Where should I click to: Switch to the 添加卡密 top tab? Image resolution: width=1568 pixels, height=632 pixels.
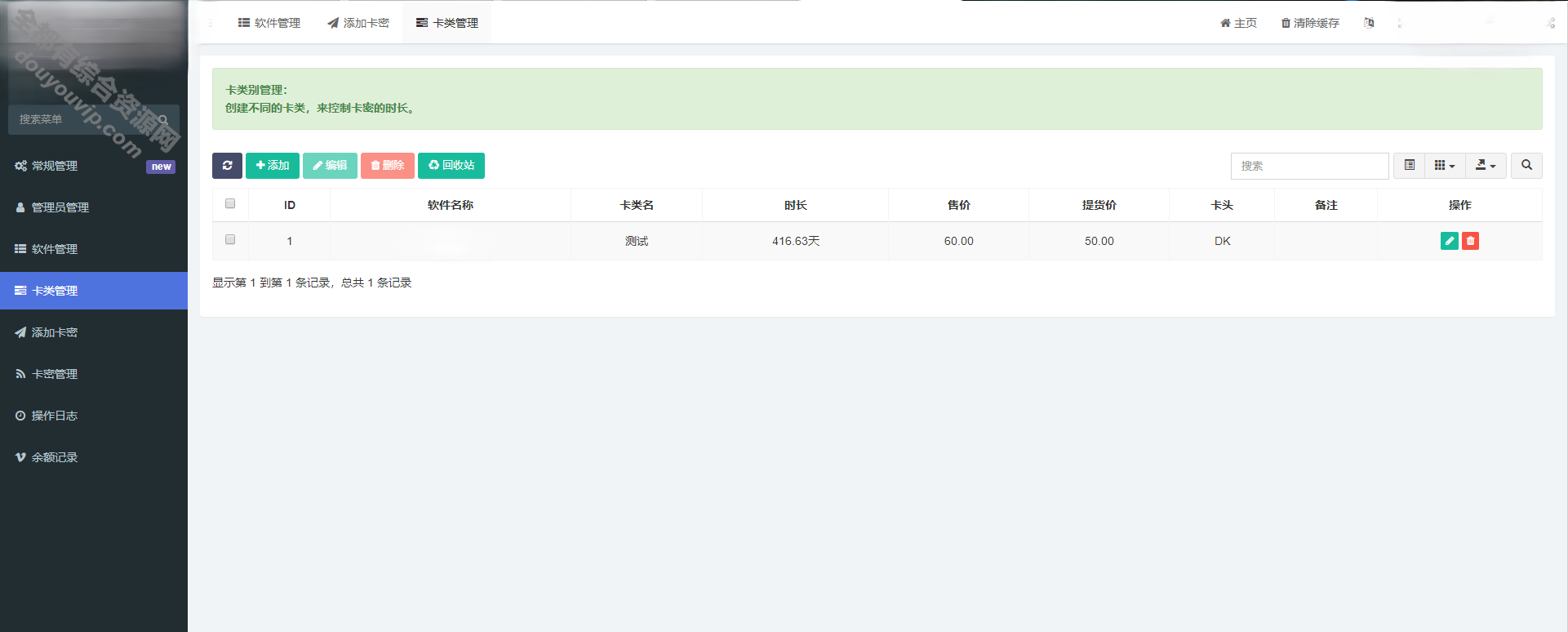coord(358,23)
